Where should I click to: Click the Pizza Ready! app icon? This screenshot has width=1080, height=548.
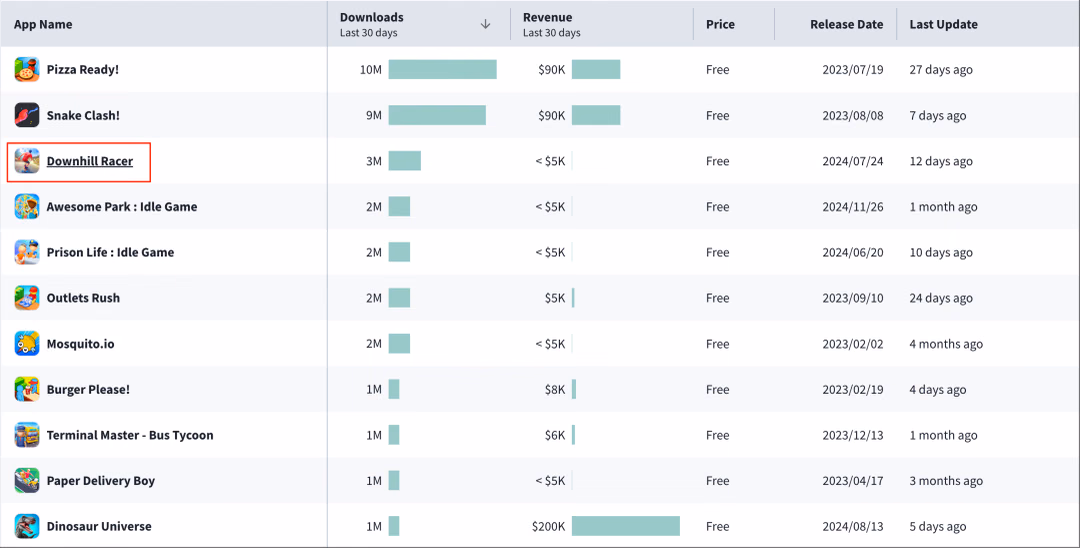pos(27,70)
